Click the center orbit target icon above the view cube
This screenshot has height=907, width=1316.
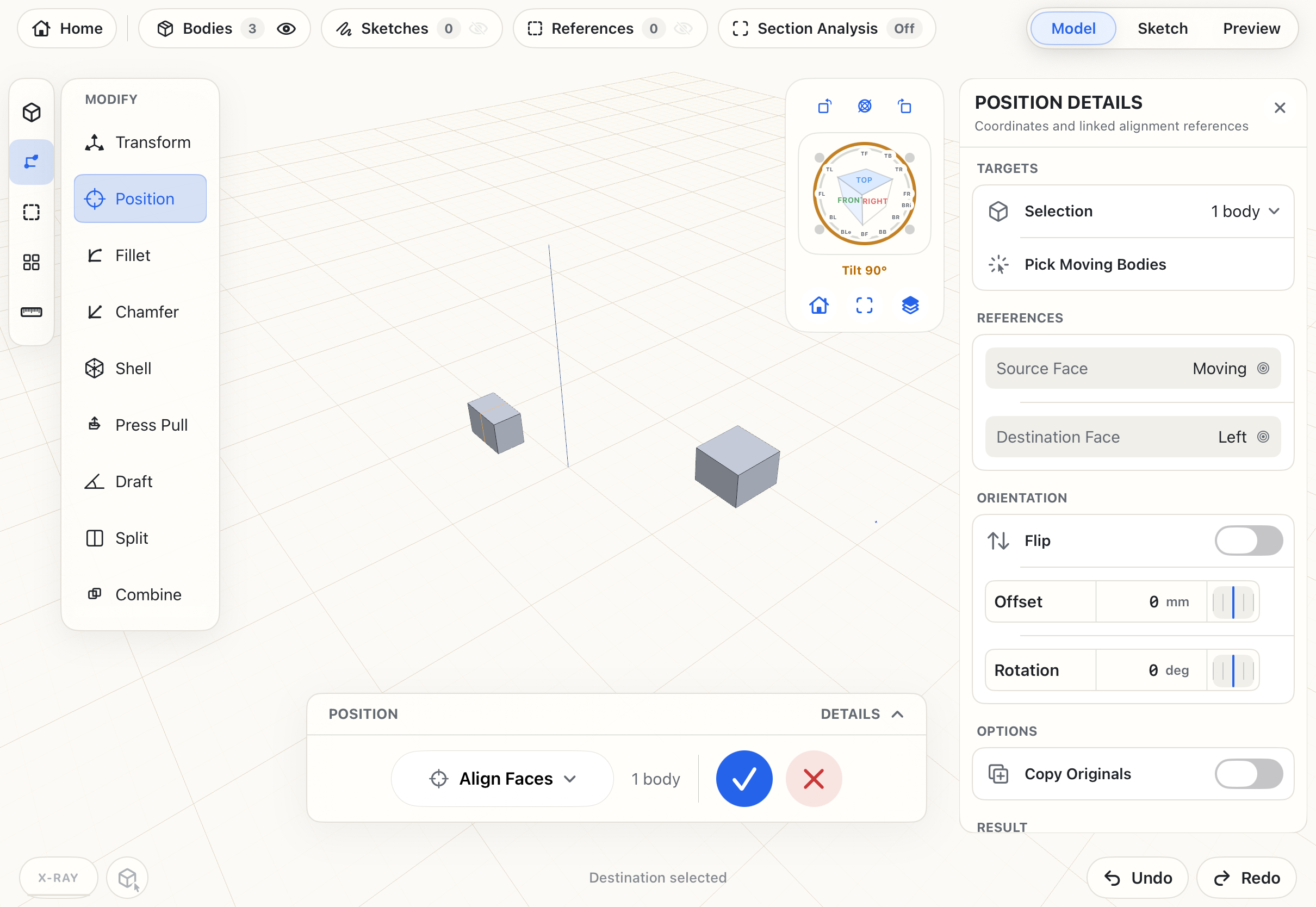864,106
